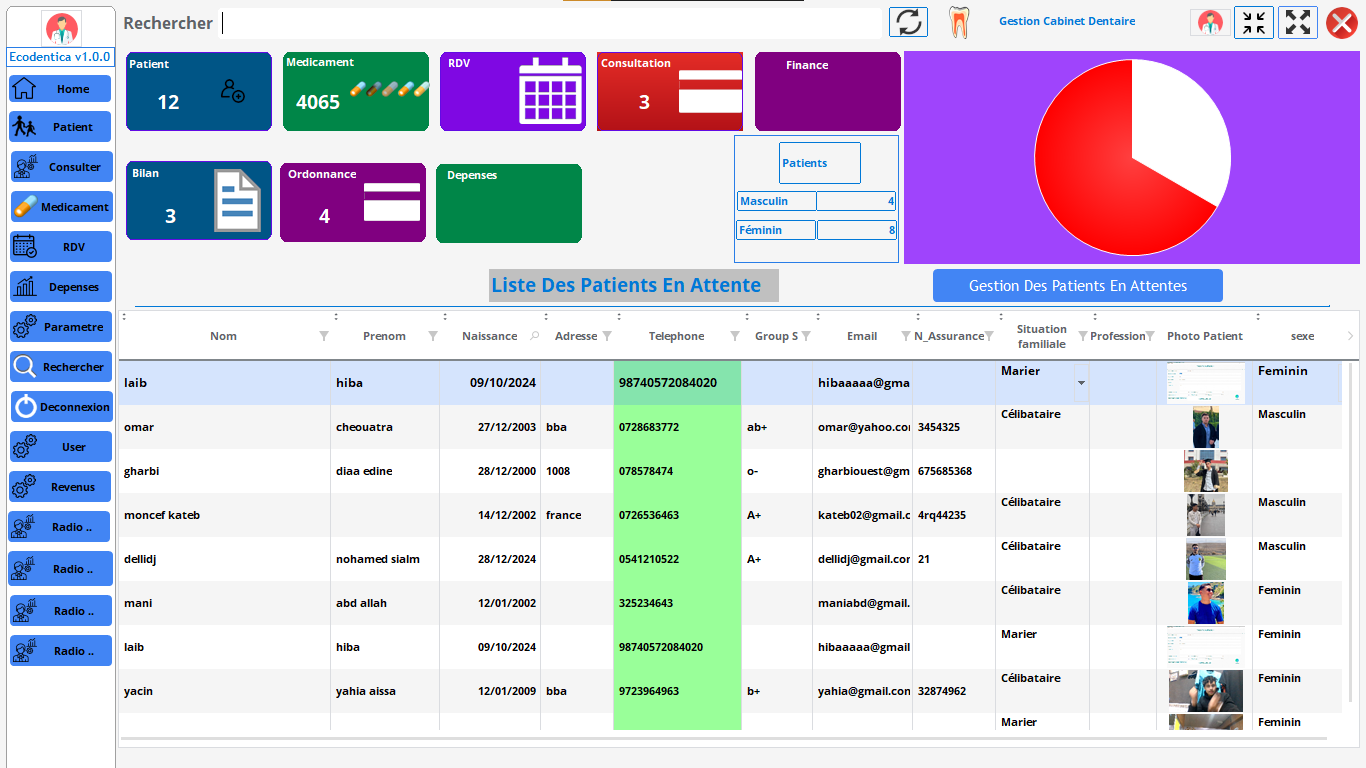Click the RDV calendar tile
Image resolution: width=1366 pixels, height=768 pixels.
512,91
